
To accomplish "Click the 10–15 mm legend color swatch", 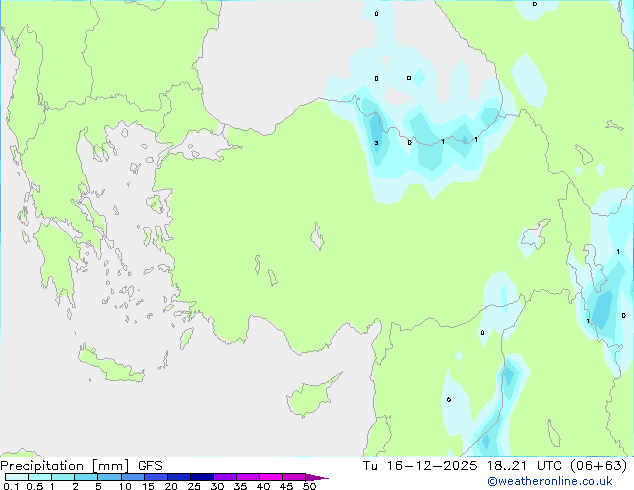I will (x=133, y=477).
